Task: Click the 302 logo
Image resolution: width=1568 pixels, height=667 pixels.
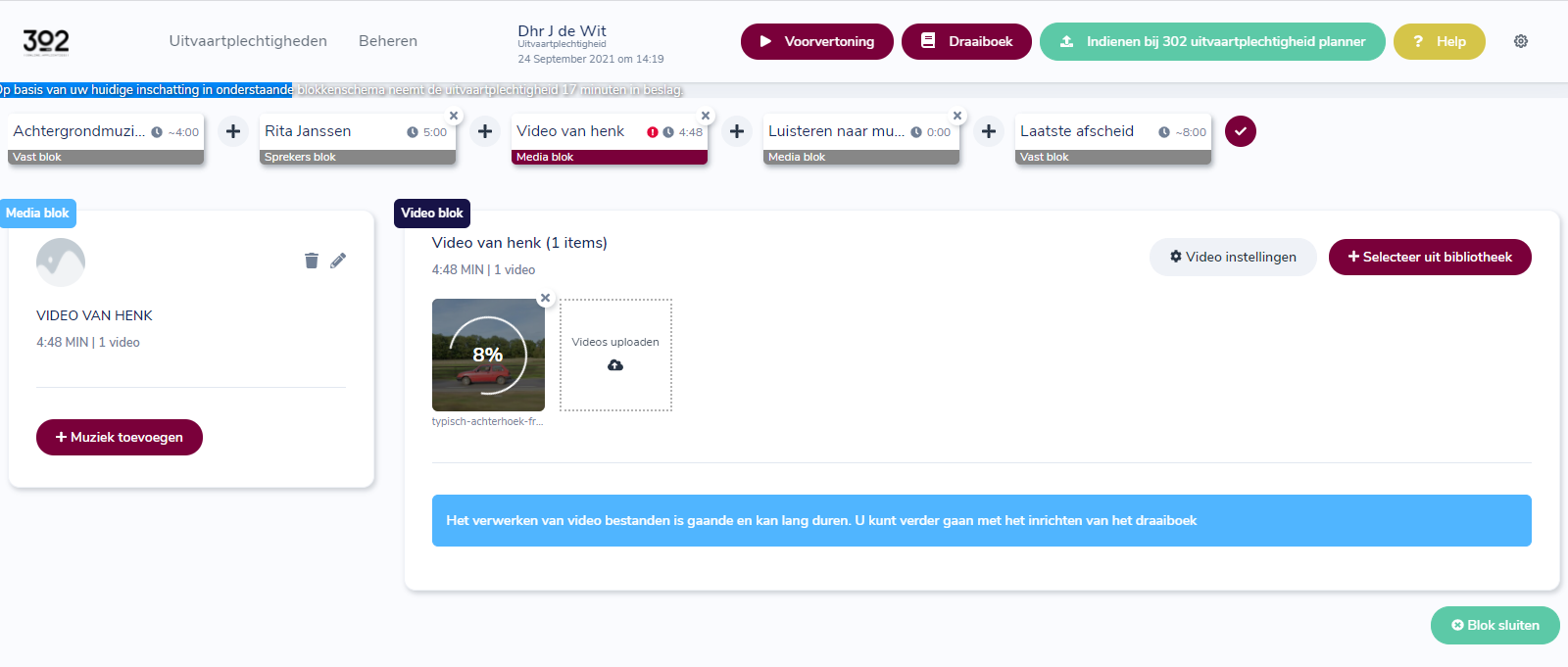Action: (46, 41)
